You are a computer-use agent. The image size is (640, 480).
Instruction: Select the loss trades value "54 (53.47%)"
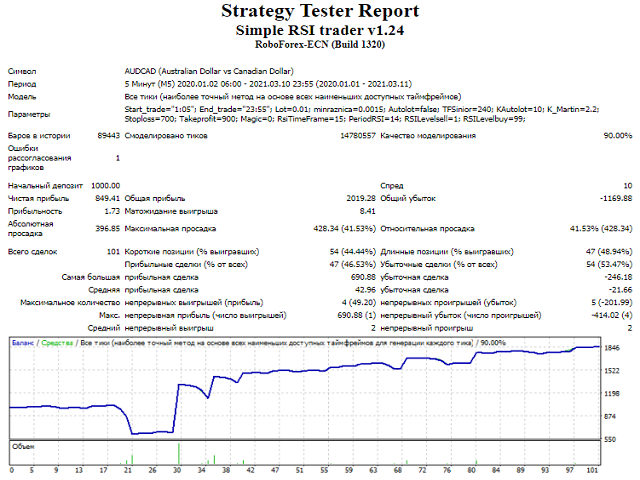[609, 264]
